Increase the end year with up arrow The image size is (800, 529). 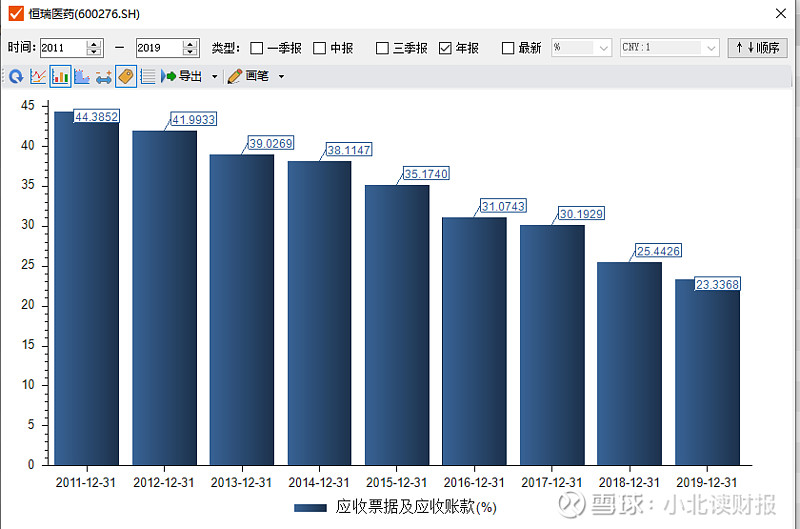click(190, 44)
